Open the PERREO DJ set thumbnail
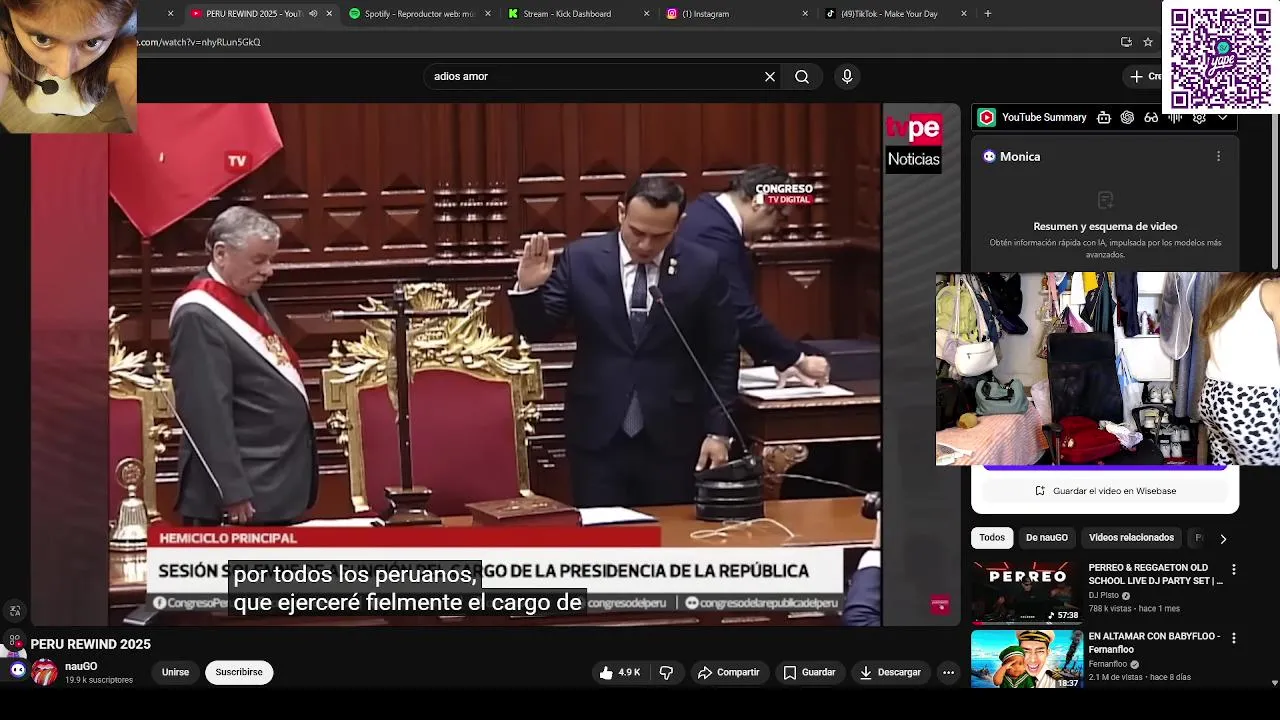The width and height of the screenshot is (1280, 720). point(1027,591)
